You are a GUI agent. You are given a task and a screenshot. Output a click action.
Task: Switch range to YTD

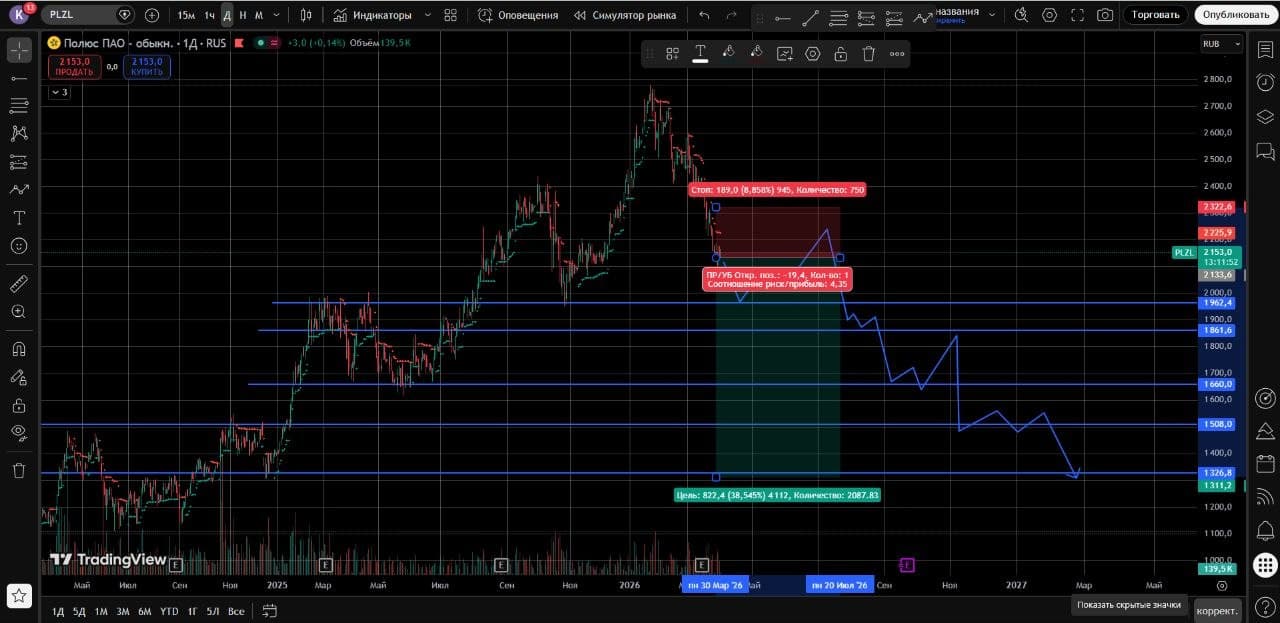(169, 611)
